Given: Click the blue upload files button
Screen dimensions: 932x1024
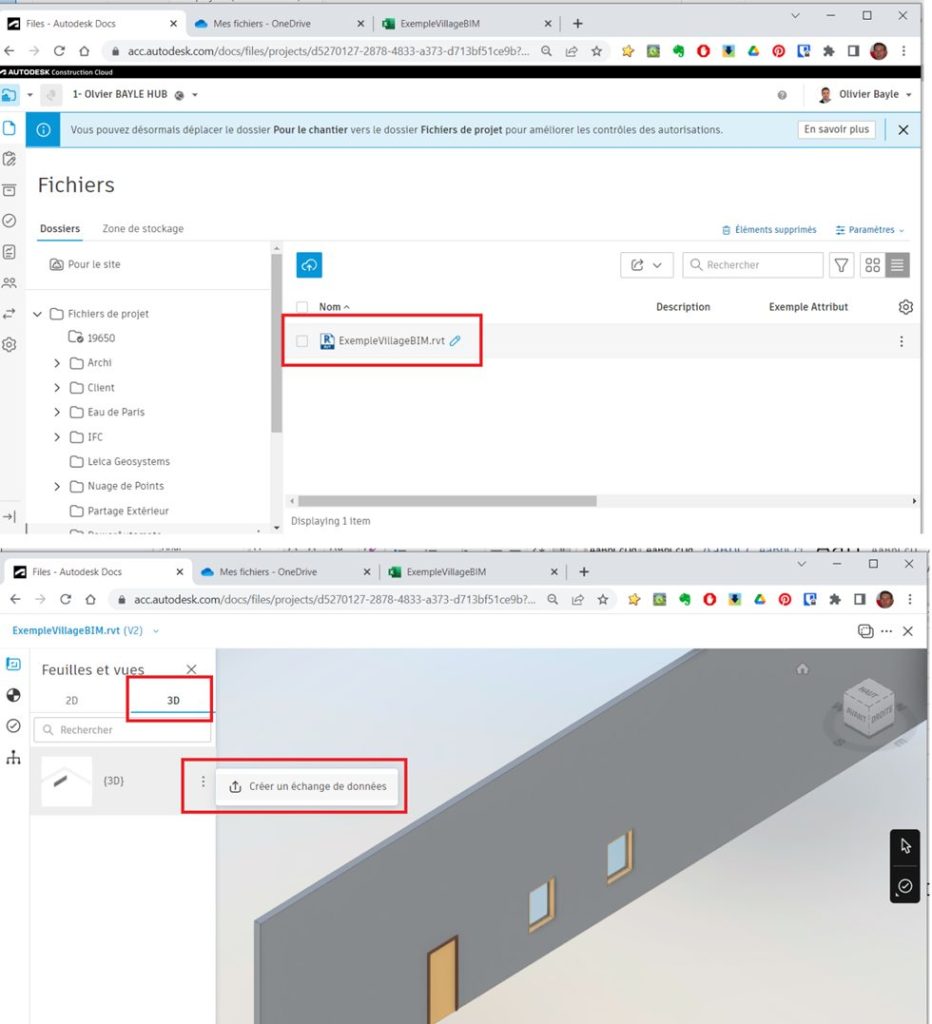Looking at the screenshot, I should point(309,264).
